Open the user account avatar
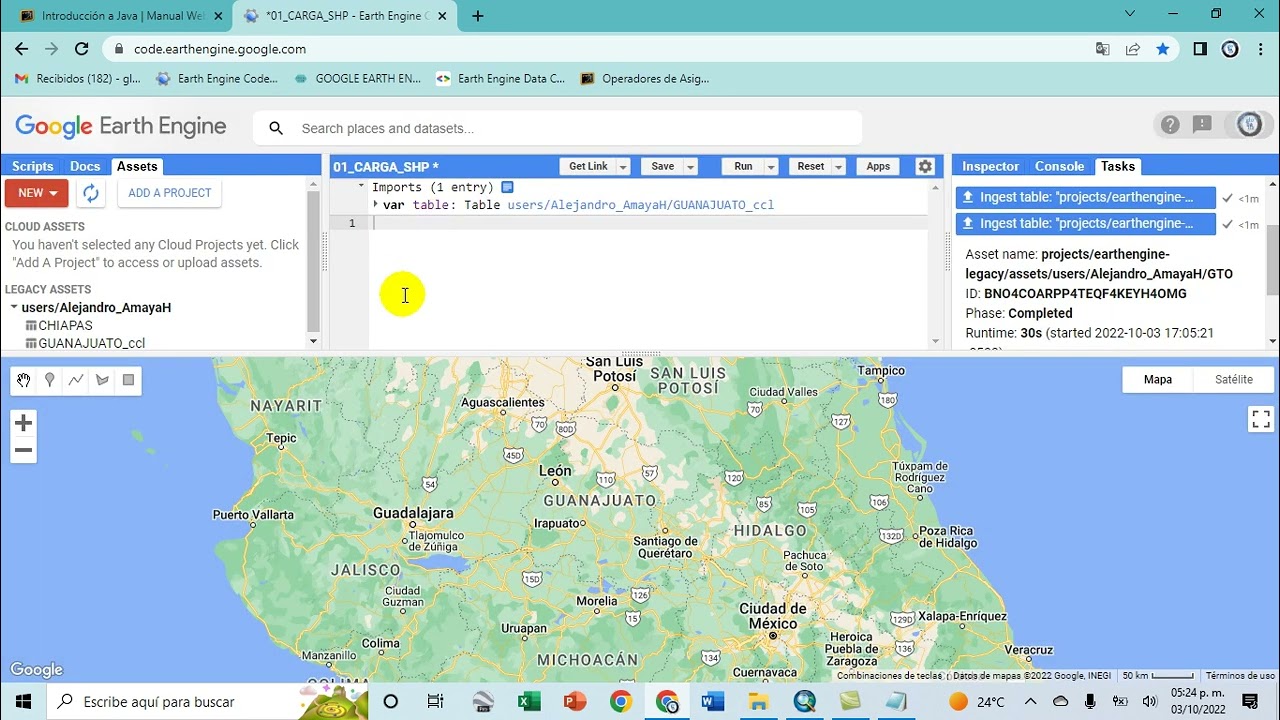The height and width of the screenshot is (720, 1280). 1249,125
